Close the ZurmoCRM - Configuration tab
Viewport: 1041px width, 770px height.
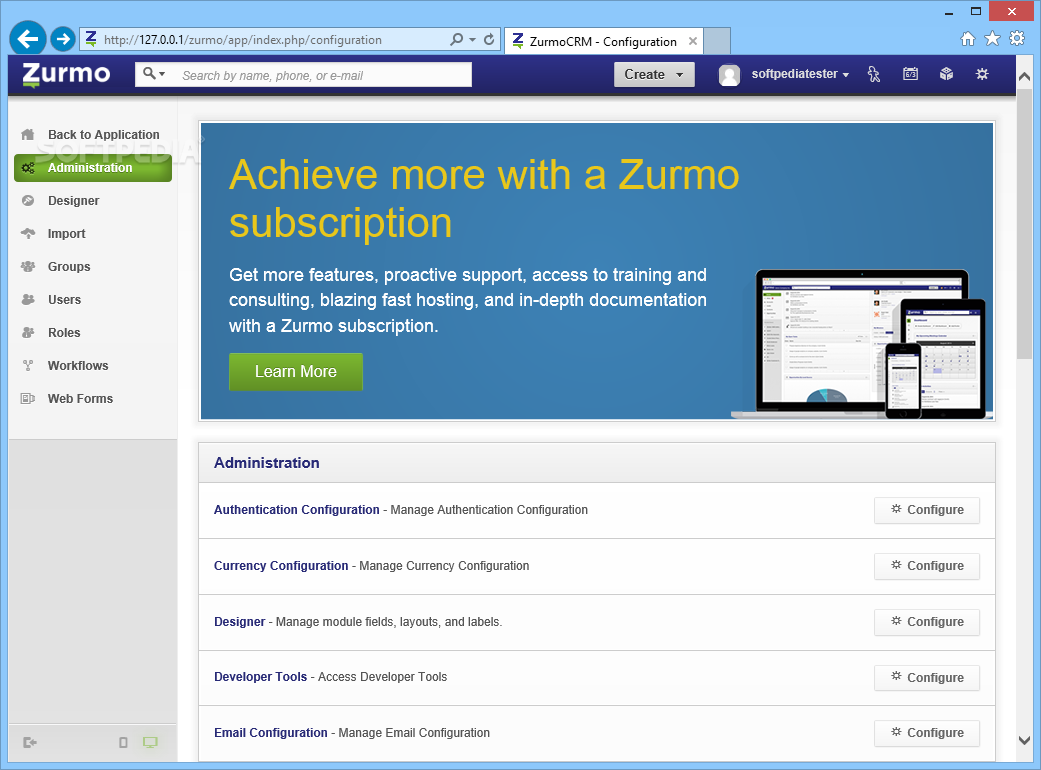coord(692,41)
